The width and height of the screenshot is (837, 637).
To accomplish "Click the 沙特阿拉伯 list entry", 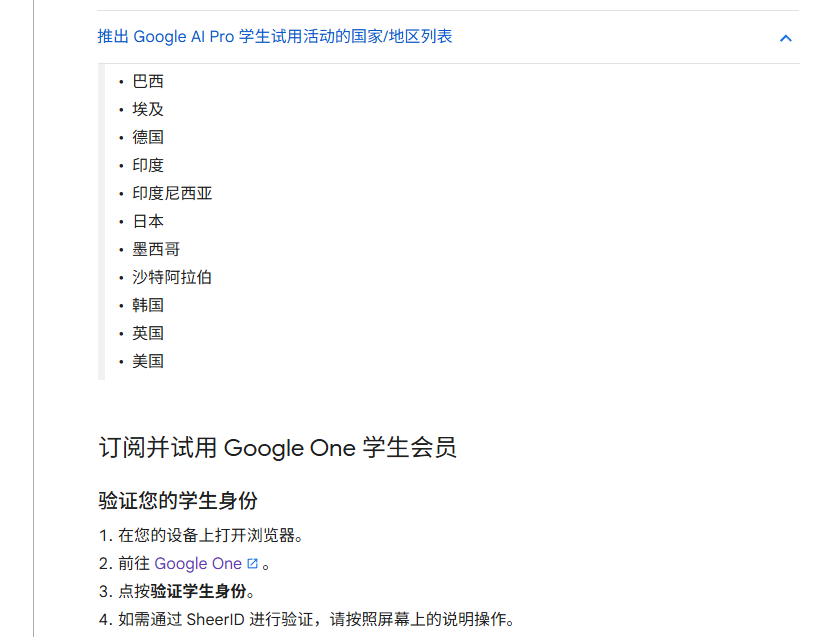I will click(172, 277).
